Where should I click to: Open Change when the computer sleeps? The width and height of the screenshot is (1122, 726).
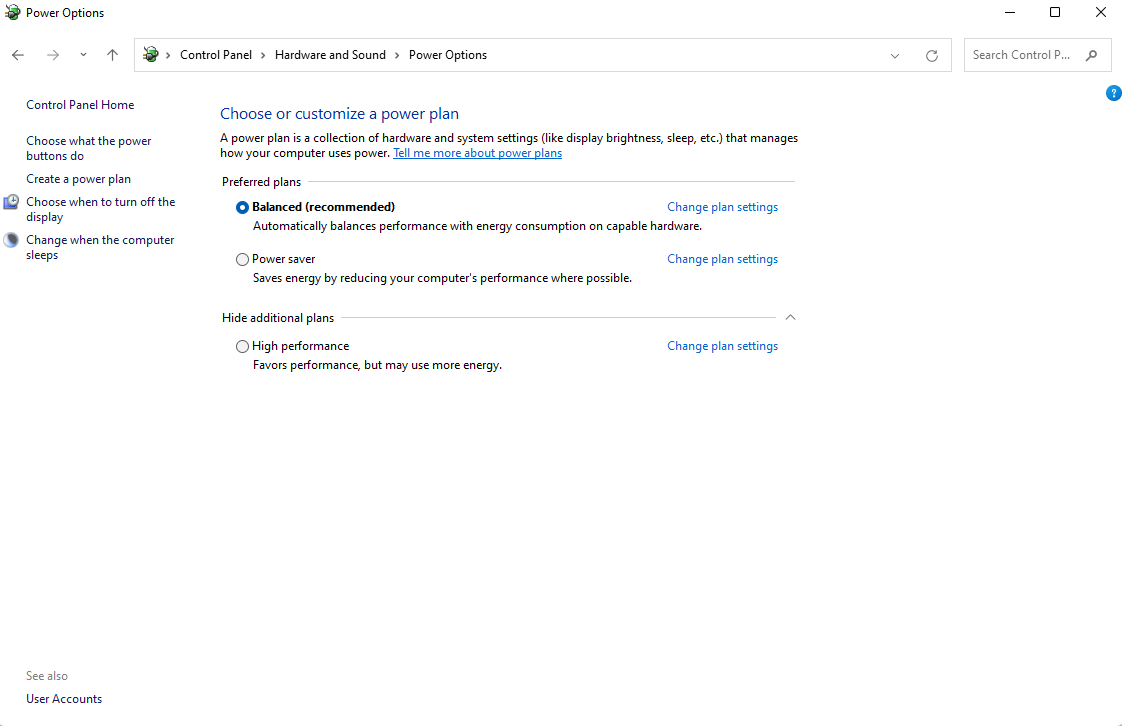pos(100,247)
